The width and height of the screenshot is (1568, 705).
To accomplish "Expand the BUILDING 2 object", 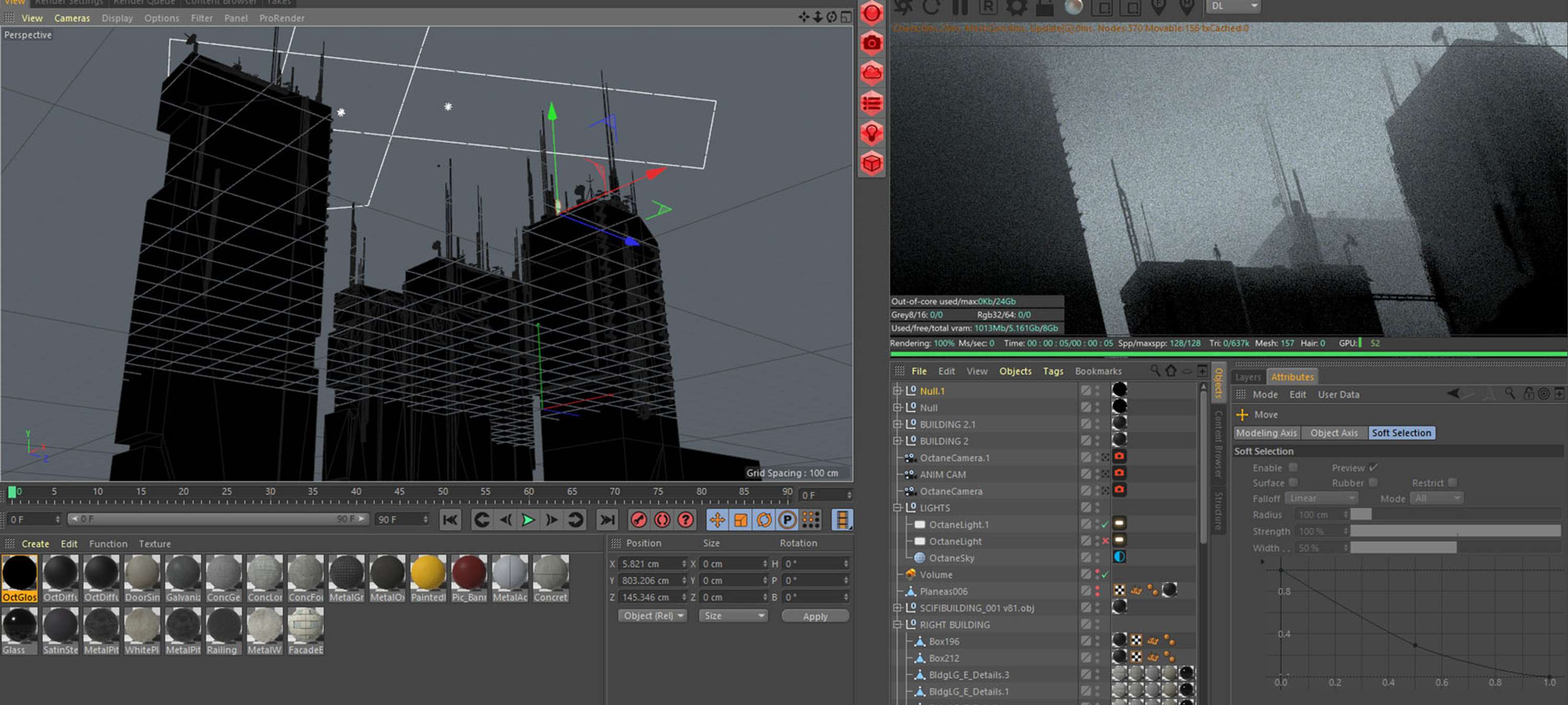I will click(896, 440).
